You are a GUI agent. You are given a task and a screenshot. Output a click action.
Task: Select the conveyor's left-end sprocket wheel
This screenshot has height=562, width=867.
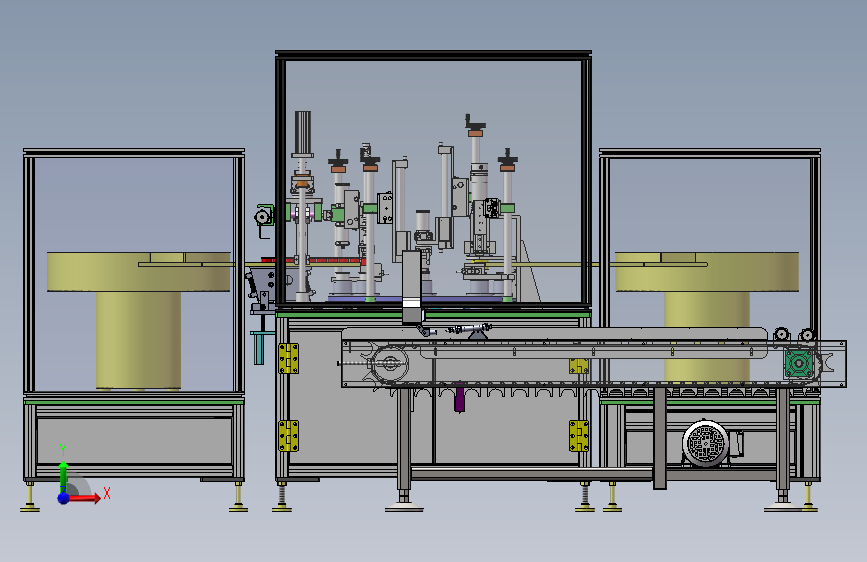[x=390, y=364]
